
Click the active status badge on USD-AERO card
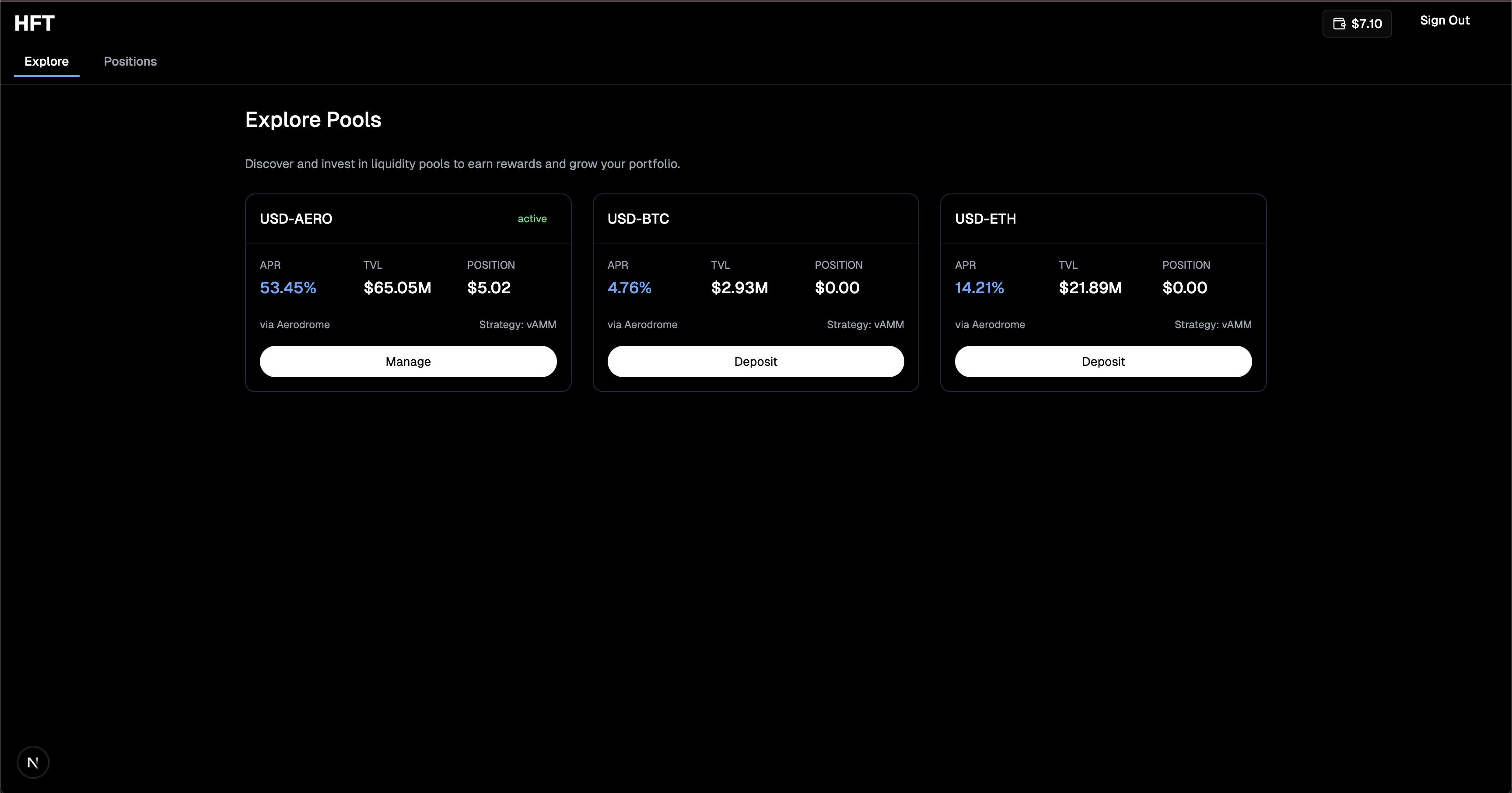[x=531, y=218]
